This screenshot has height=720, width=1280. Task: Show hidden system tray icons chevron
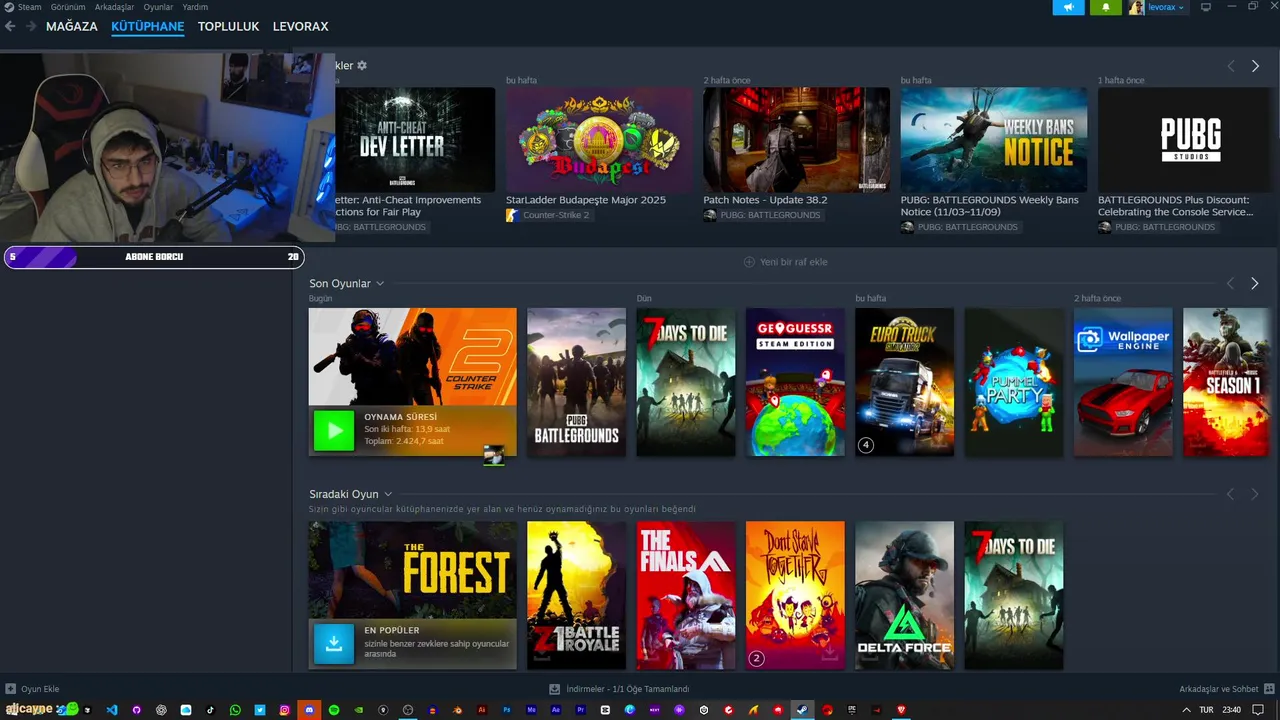[1186, 710]
